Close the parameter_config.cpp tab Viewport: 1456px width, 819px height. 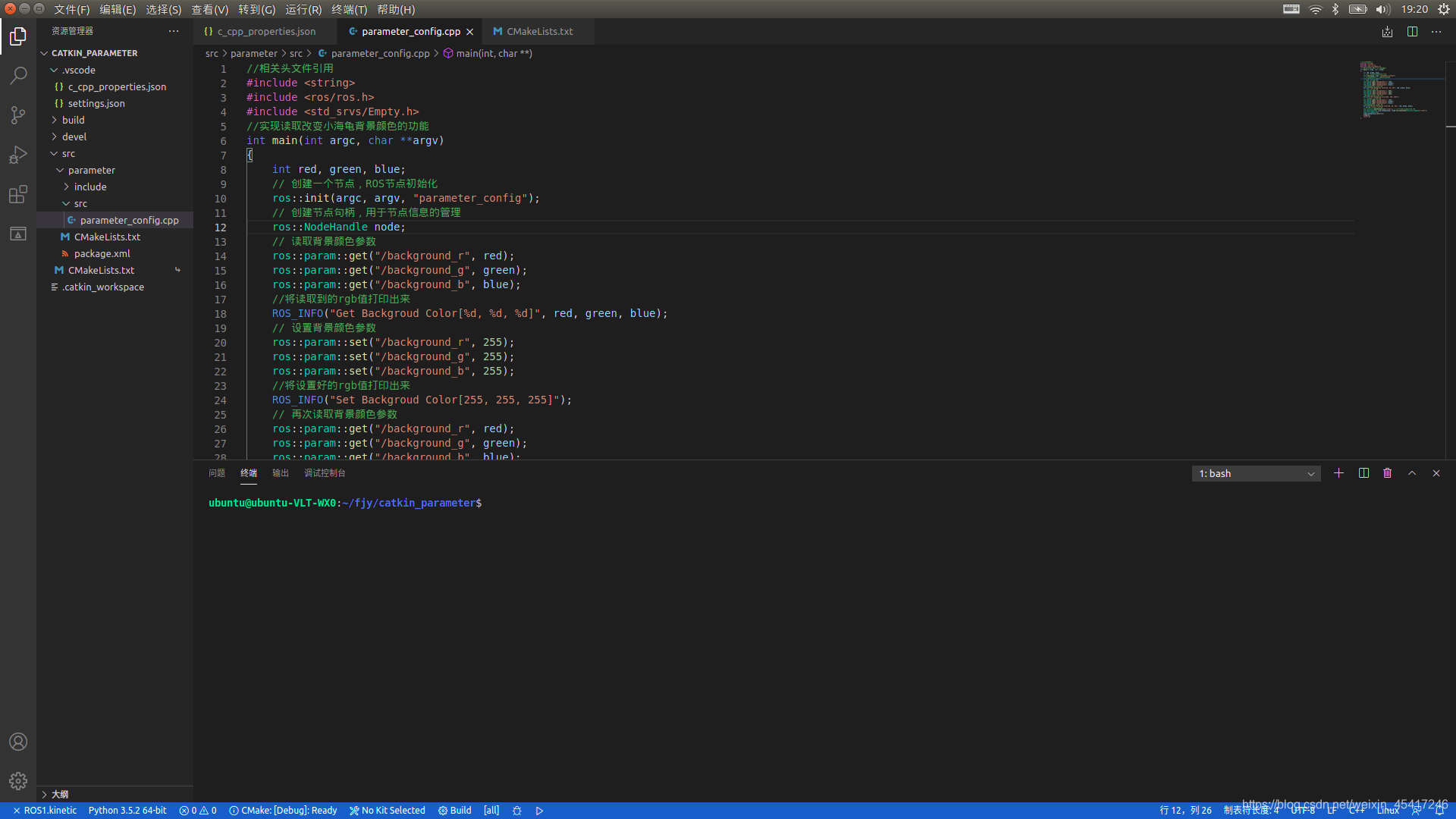coord(469,32)
